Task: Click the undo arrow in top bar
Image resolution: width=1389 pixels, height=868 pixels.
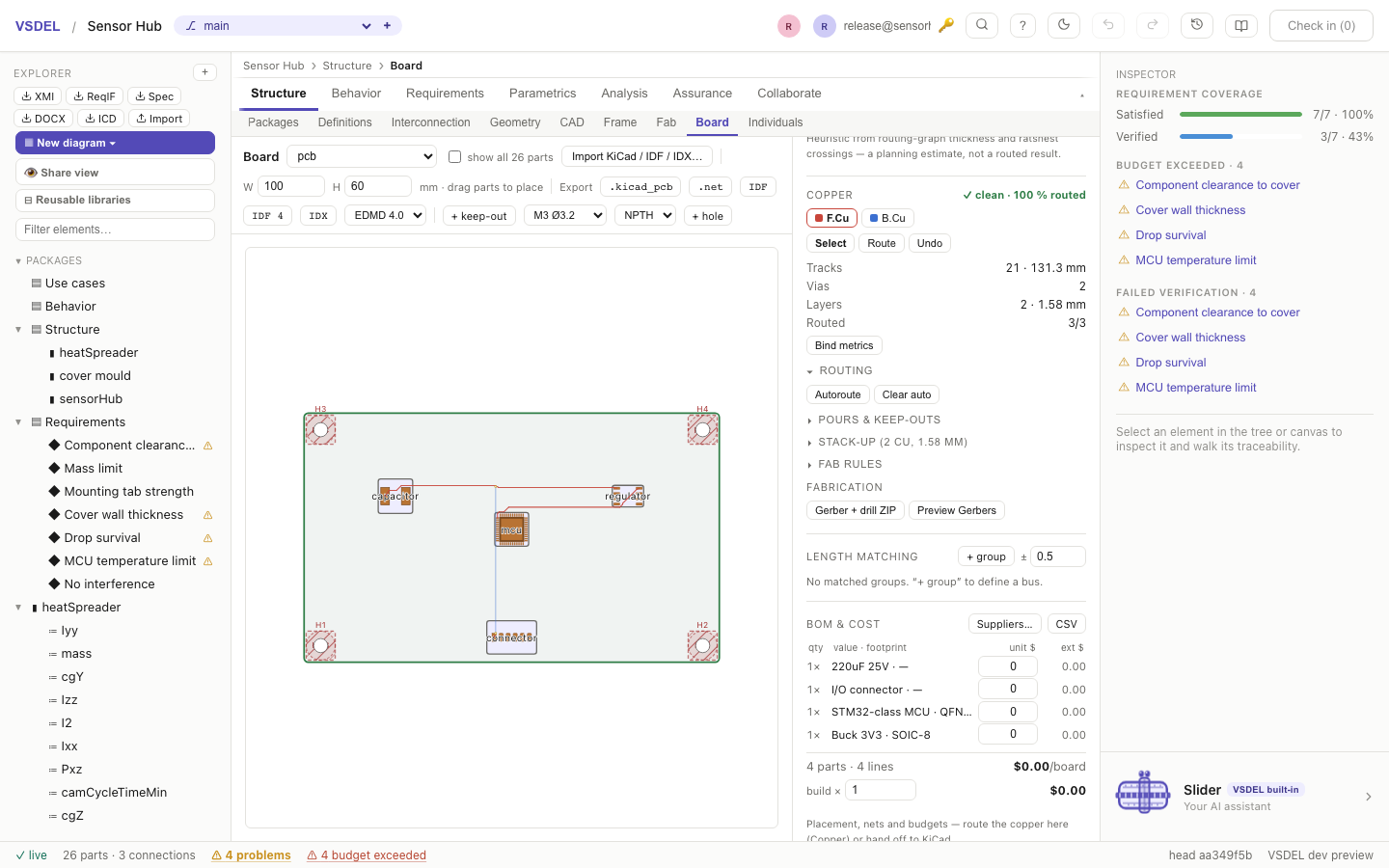Action: pos(1108,26)
